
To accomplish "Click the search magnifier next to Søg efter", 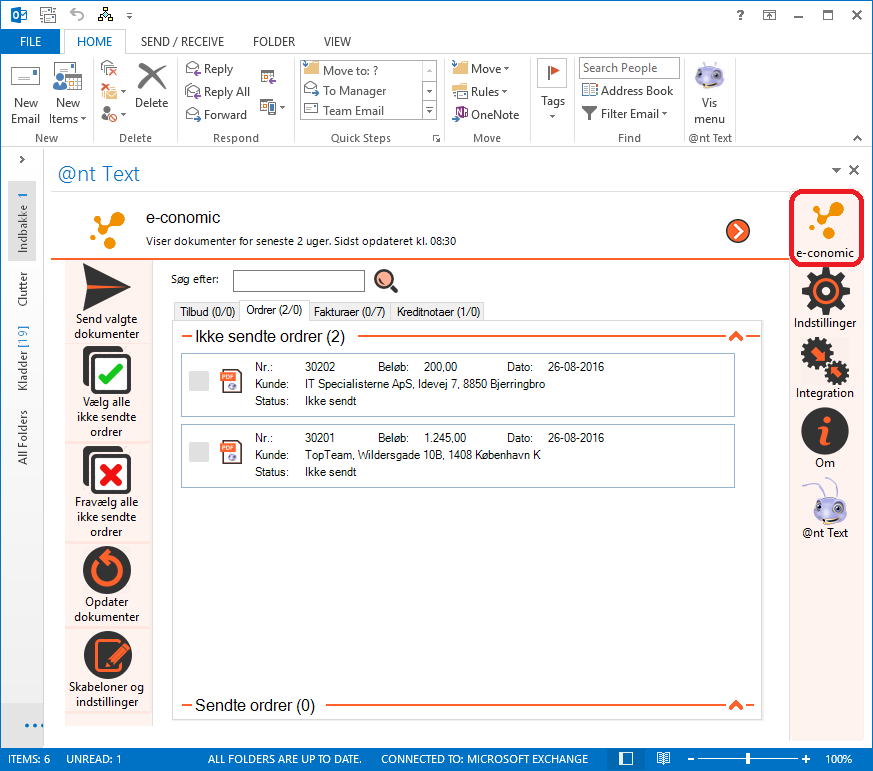I will (x=386, y=281).
